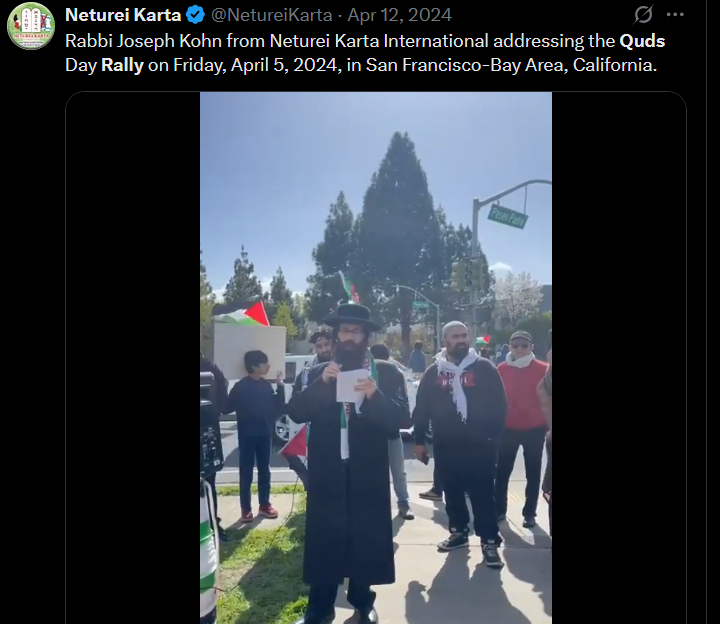Image resolution: width=720 pixels, height=624 pixels.
Task: Click the Palestinian flag in the video
Action: point(258,314)
